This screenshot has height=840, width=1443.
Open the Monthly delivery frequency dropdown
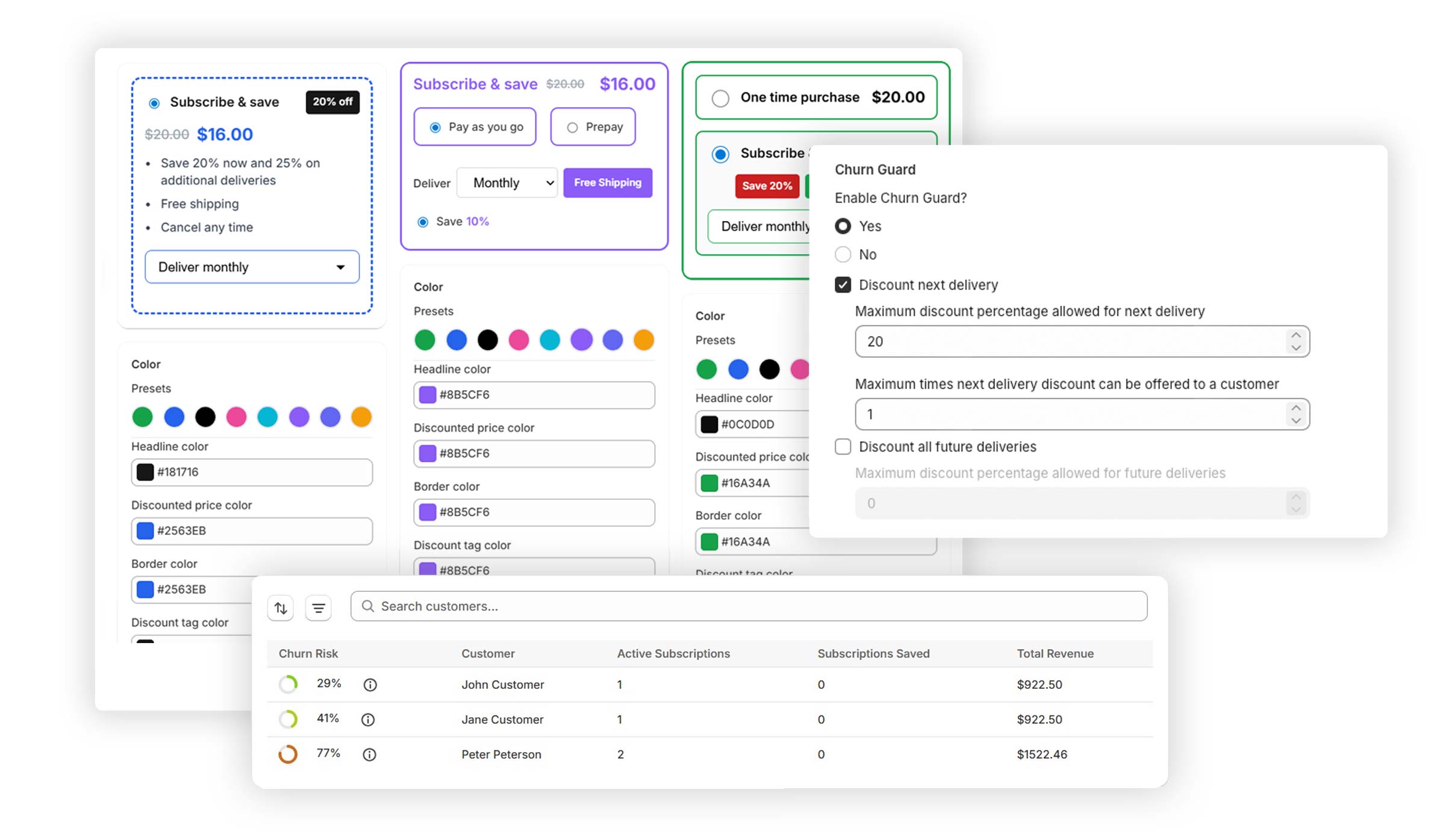506,182
